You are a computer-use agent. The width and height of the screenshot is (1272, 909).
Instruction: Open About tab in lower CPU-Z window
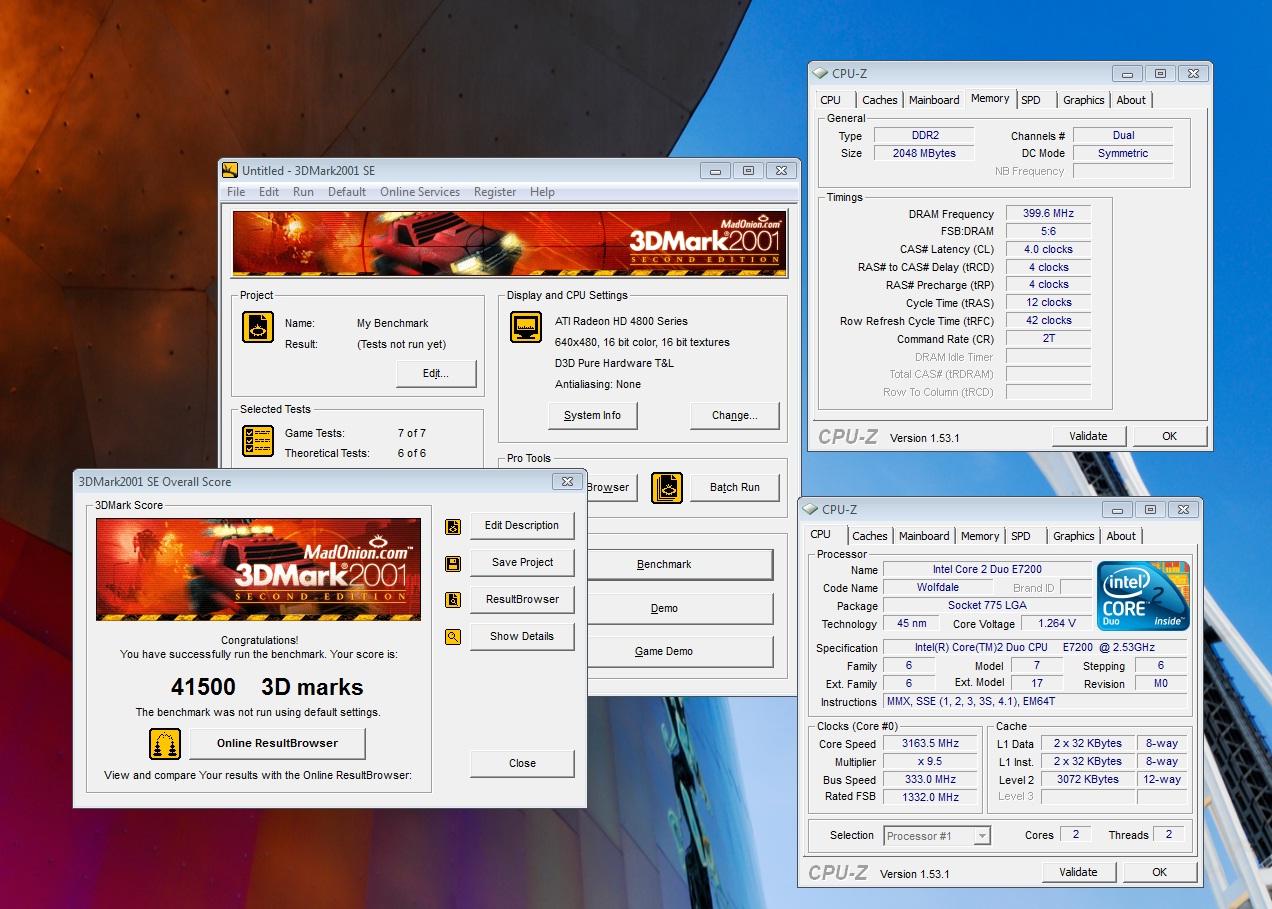1121,536
